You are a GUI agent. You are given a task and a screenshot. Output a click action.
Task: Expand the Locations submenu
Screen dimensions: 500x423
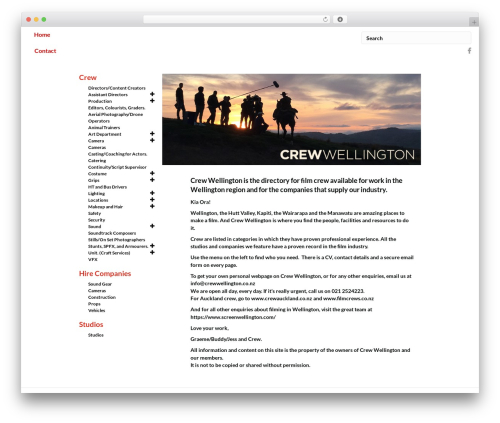(152, 200)
